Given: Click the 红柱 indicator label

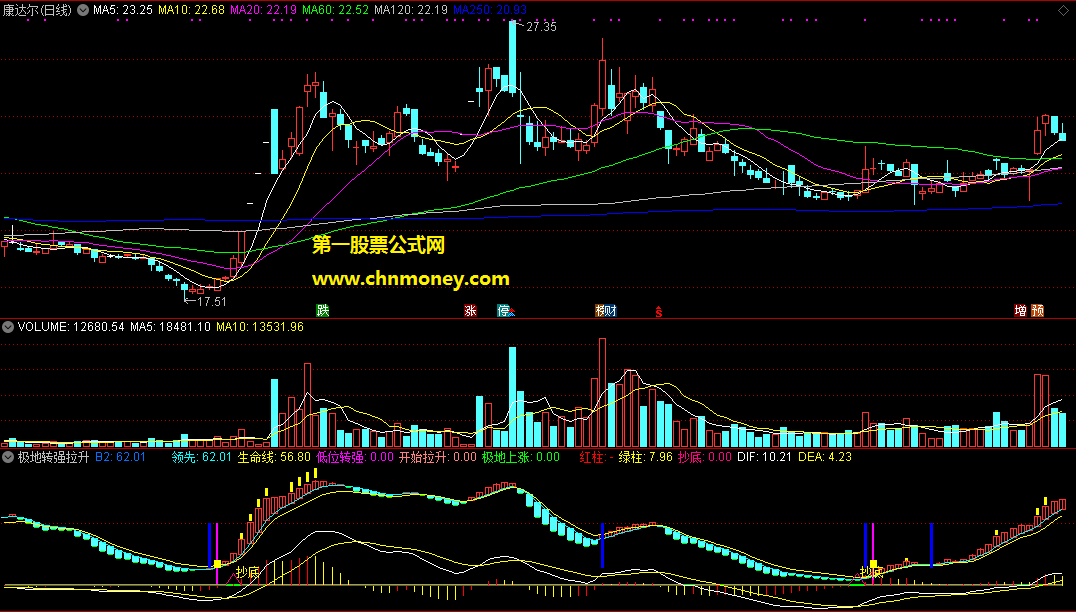Looking at the screenshot, I should point(596,457).
